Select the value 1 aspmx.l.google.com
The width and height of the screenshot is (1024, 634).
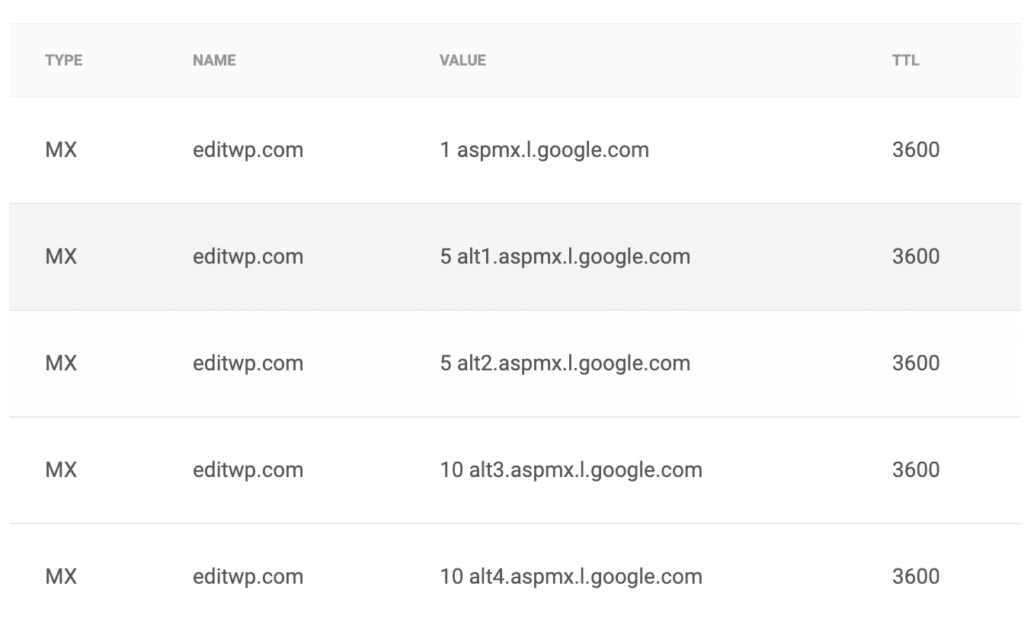[x=544, y=150]
